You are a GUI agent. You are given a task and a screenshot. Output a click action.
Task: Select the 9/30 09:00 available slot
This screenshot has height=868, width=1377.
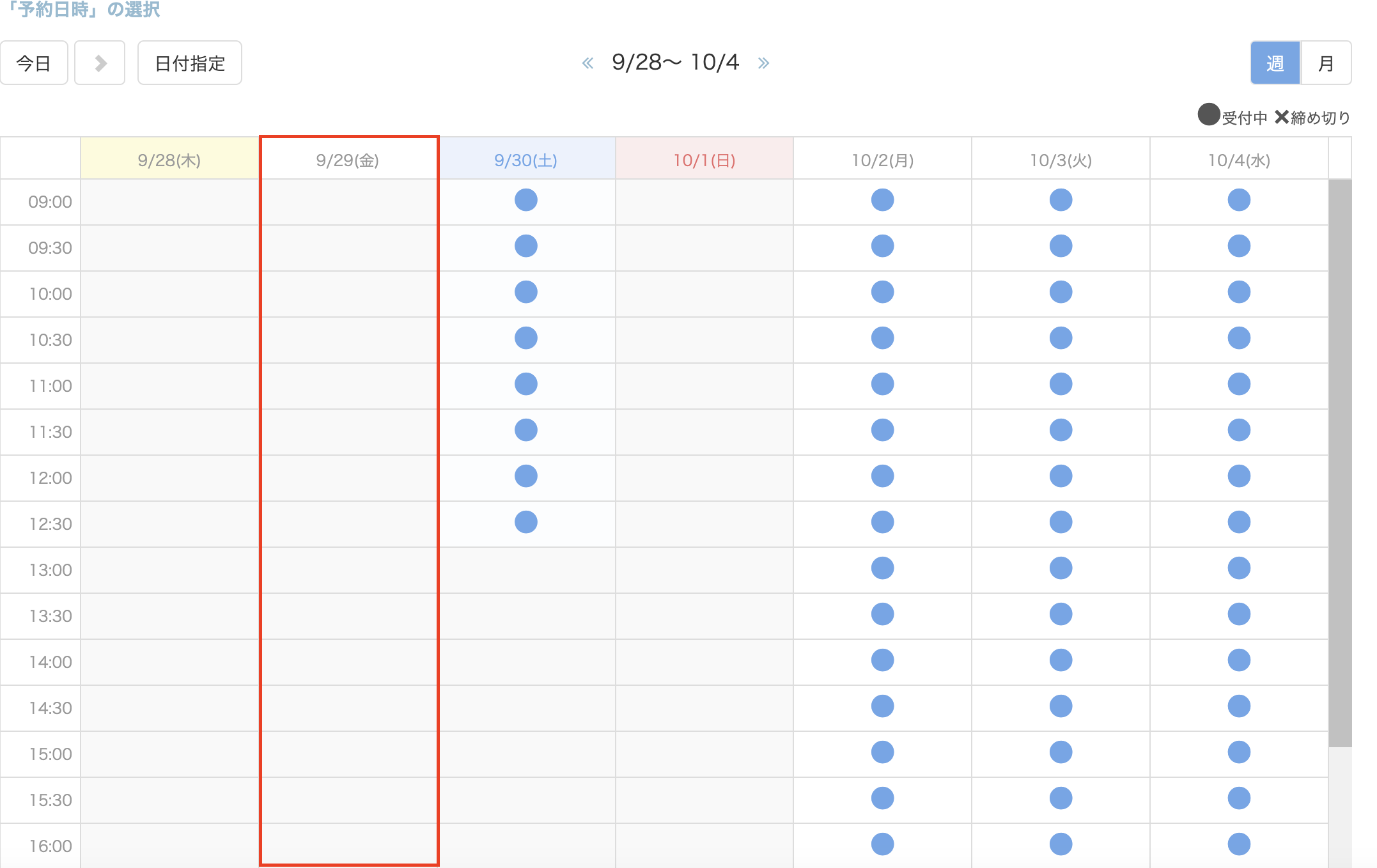coord(525,200)
